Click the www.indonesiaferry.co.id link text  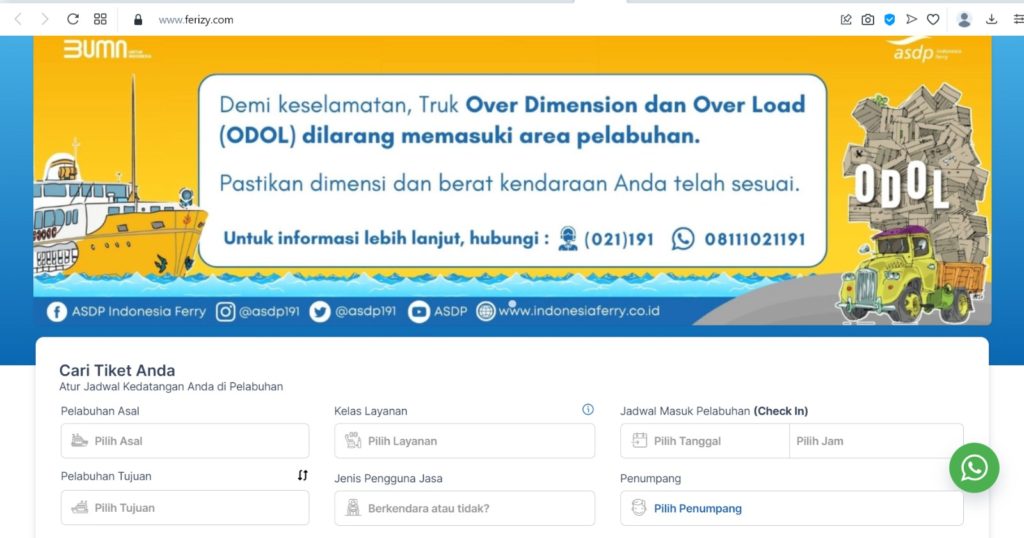(579, 311)
